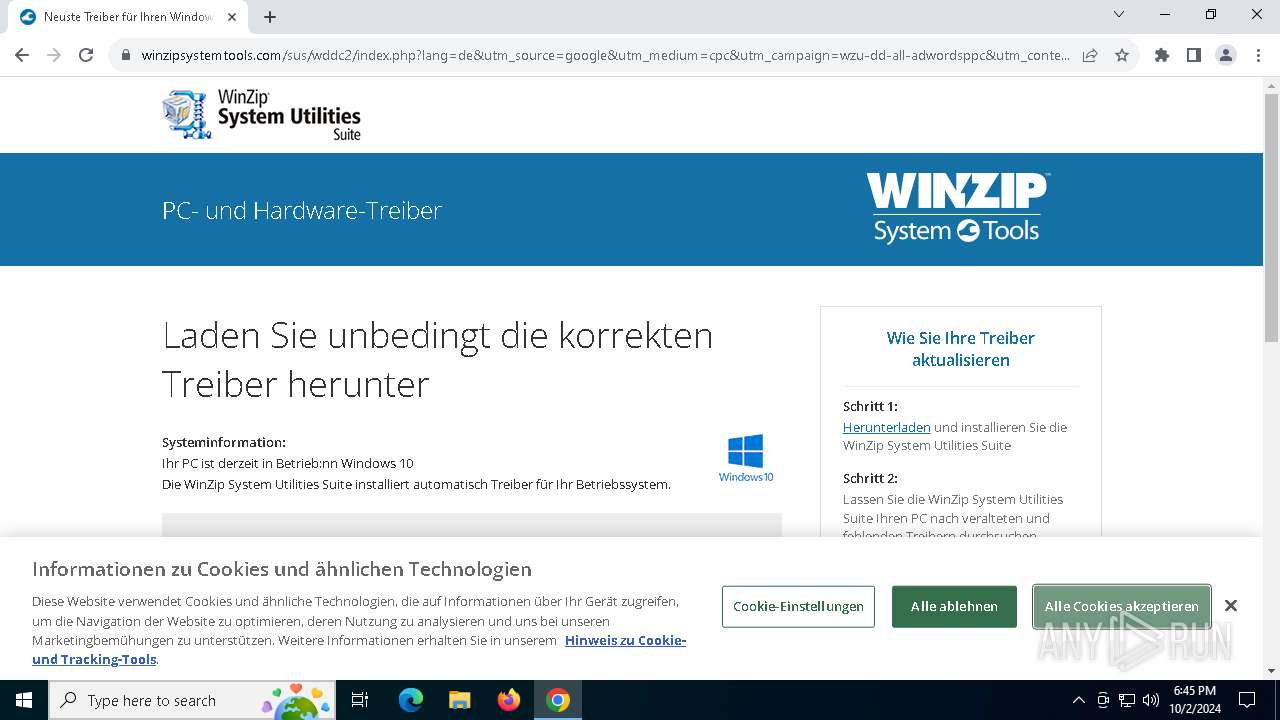The width and height of the screenshot is (1280, 720).
Task: Open Cookie-Einstellungen
Action: click(x=798, y=607)
